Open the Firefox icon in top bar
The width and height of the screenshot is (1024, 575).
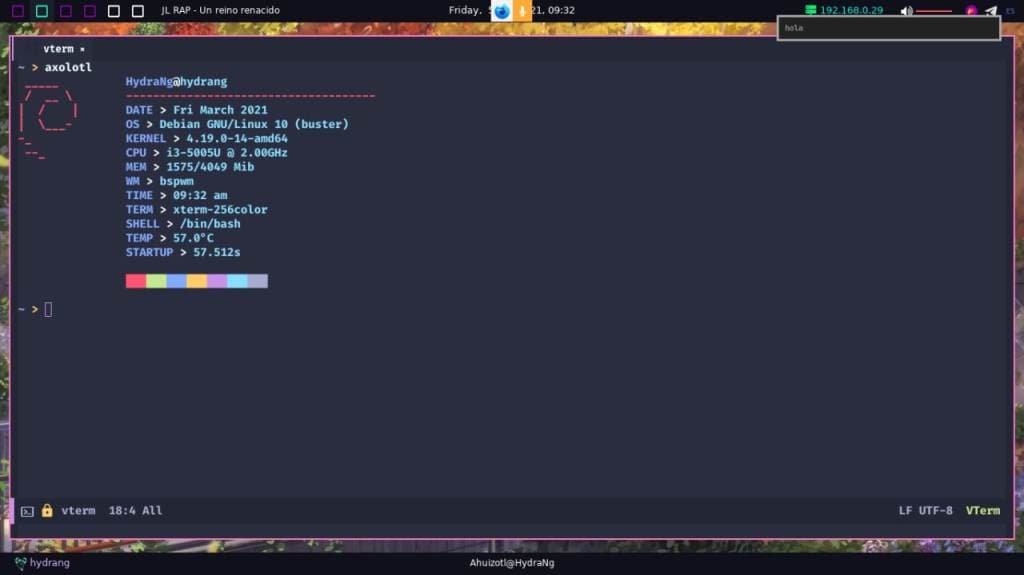[502, 11]
